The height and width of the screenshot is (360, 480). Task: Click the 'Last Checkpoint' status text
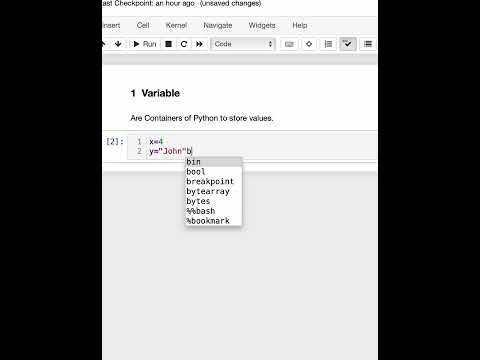coord(182,3)
